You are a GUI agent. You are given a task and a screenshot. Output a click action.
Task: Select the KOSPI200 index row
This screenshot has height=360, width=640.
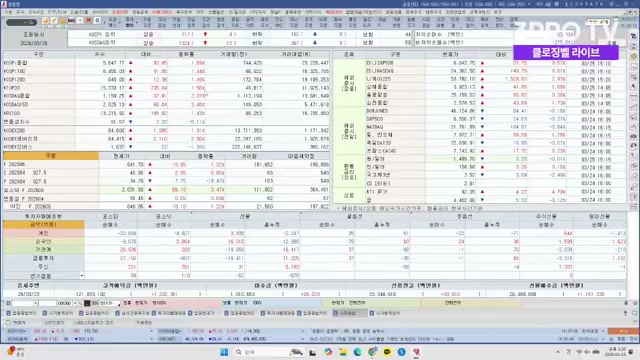pyautogui.click(x=166, y=80)
